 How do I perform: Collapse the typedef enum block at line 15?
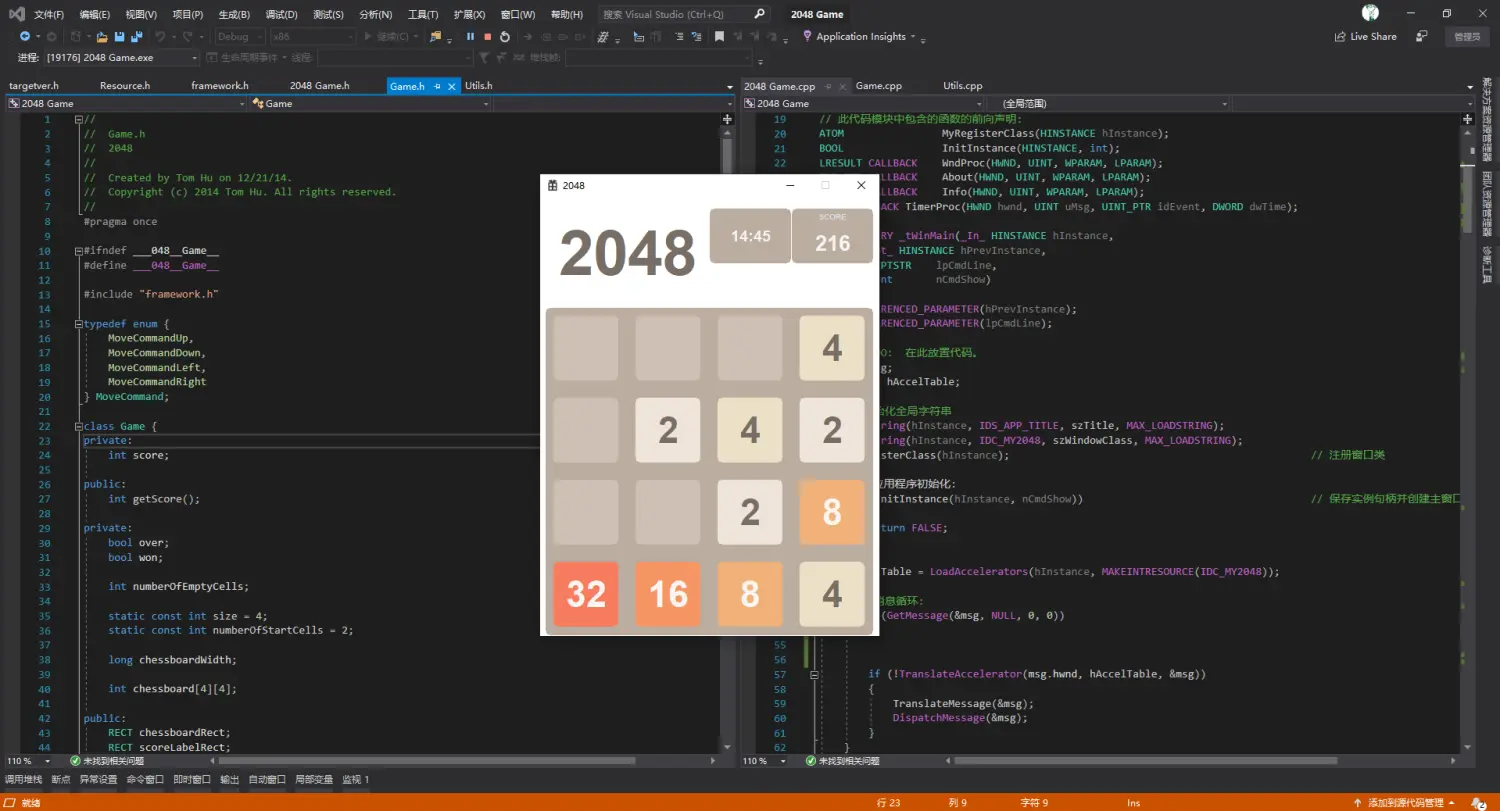(x=78, y=324)
